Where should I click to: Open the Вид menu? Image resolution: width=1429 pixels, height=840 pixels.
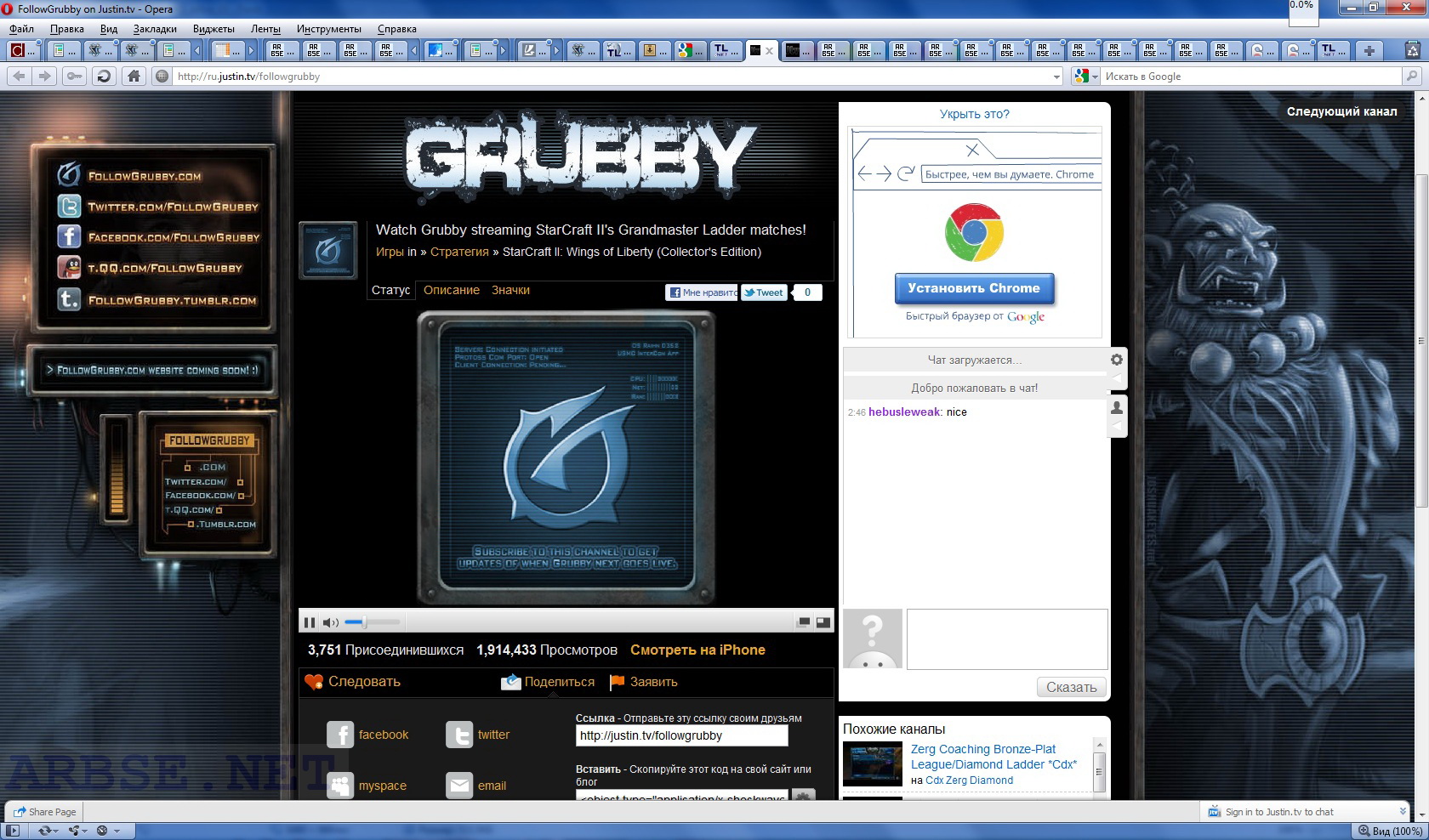pyautogui.click(x=109, y=29)
